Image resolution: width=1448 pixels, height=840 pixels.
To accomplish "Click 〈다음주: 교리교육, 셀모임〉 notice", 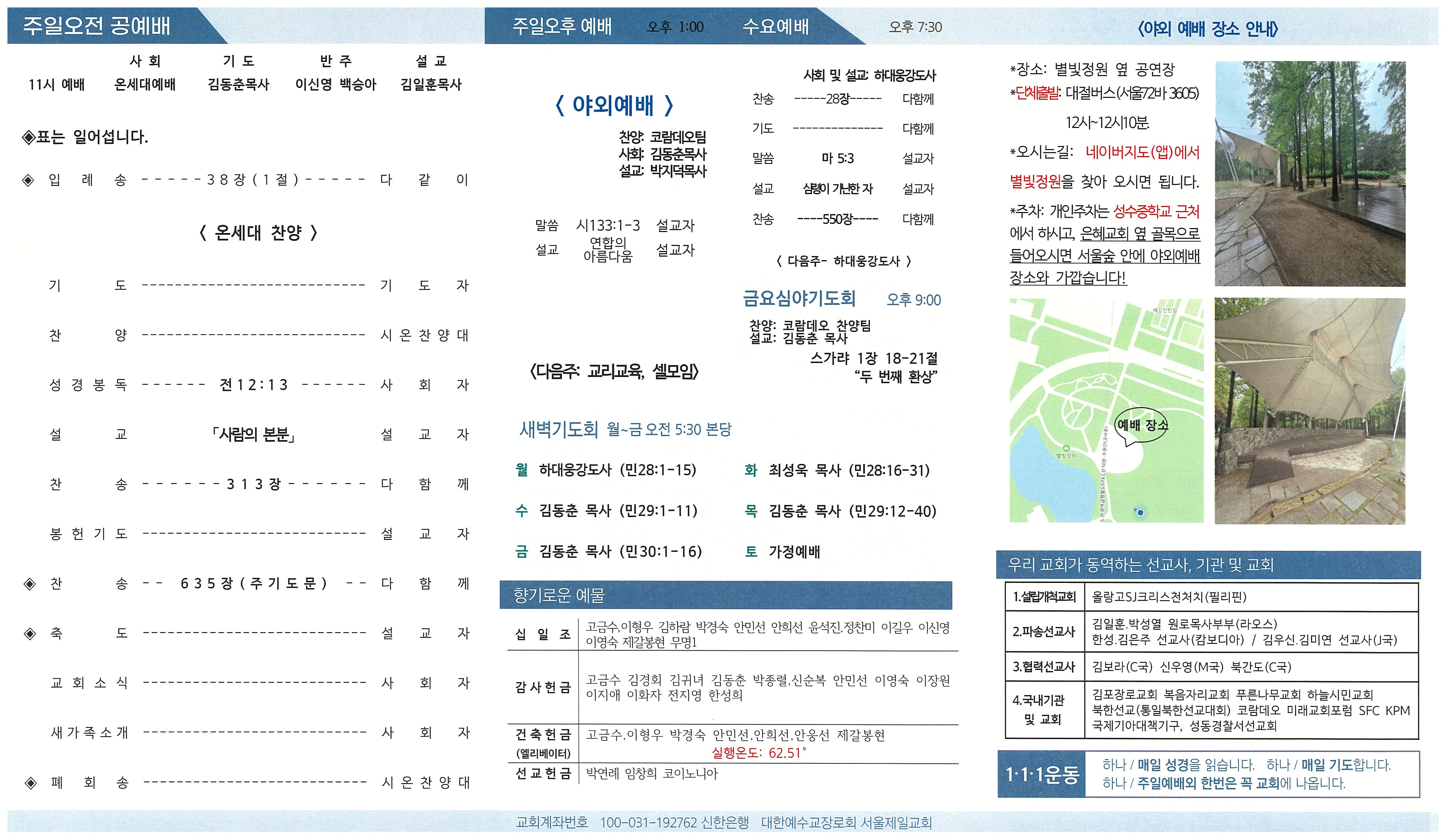I will coord(614,372).
